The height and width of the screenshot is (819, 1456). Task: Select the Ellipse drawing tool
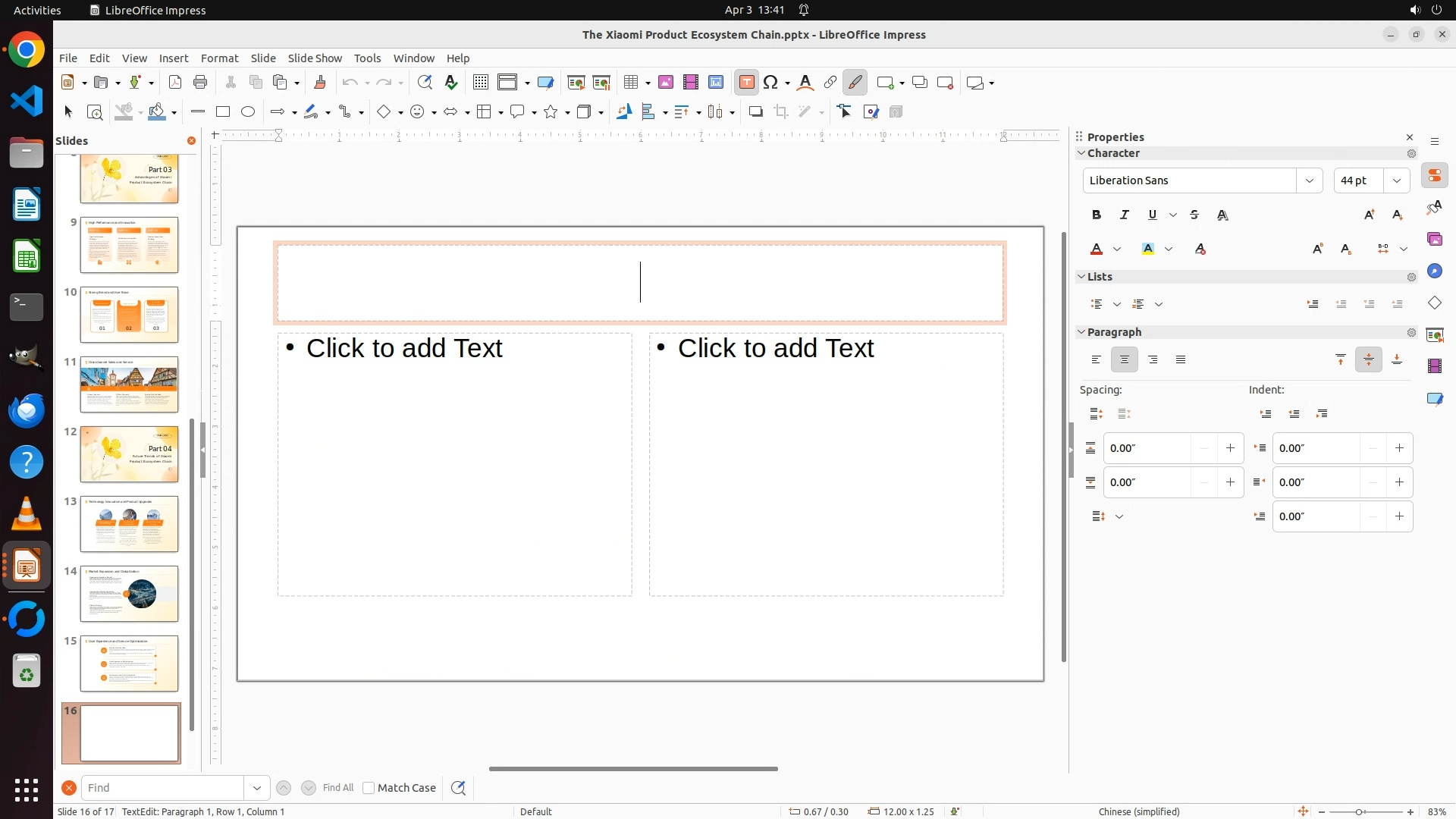click(248, 112)
